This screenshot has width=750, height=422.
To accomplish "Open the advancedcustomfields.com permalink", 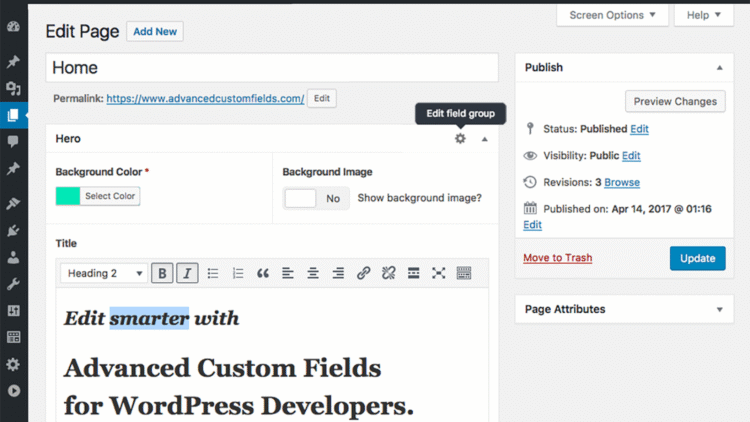I will click(205, 99).
